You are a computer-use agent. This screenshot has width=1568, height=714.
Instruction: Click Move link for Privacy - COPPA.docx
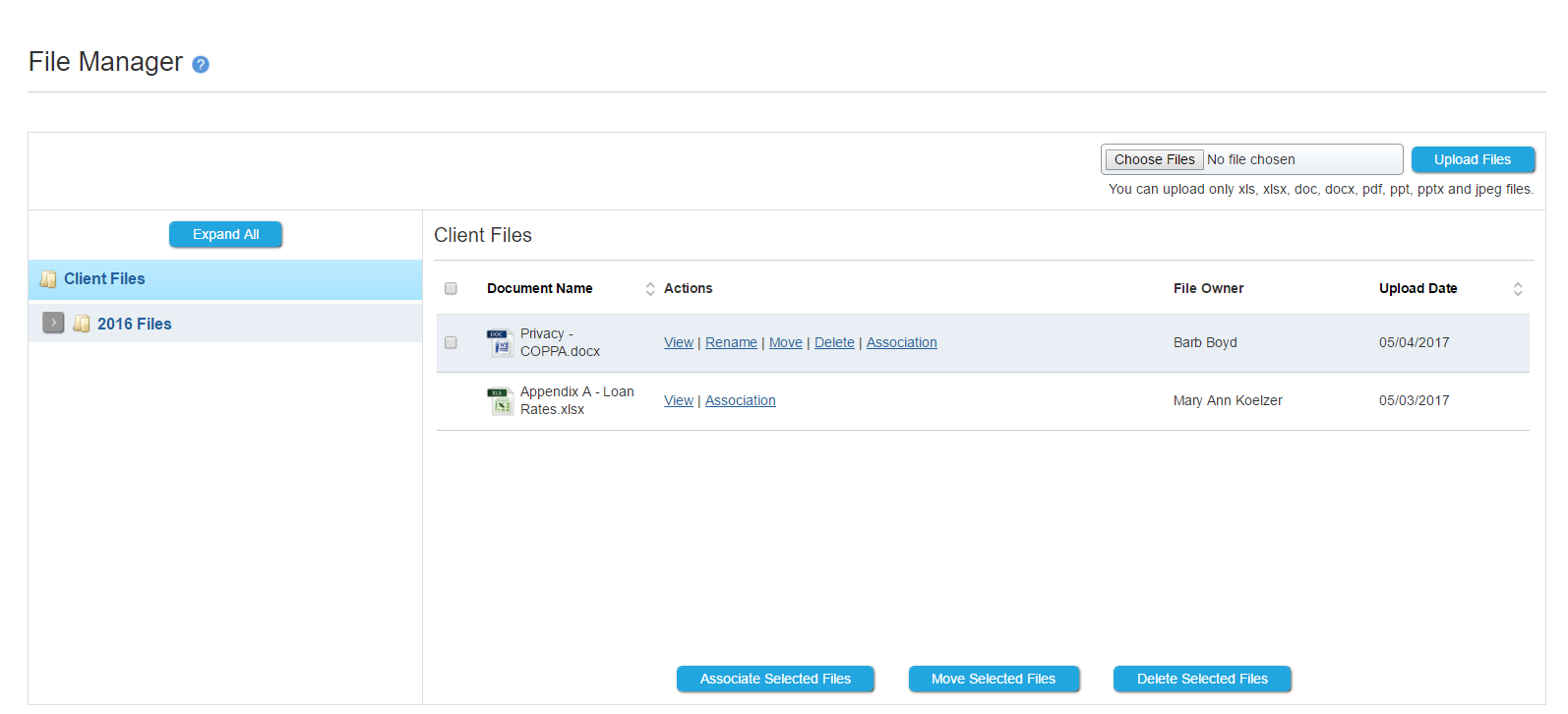click(x=786, y=342)
